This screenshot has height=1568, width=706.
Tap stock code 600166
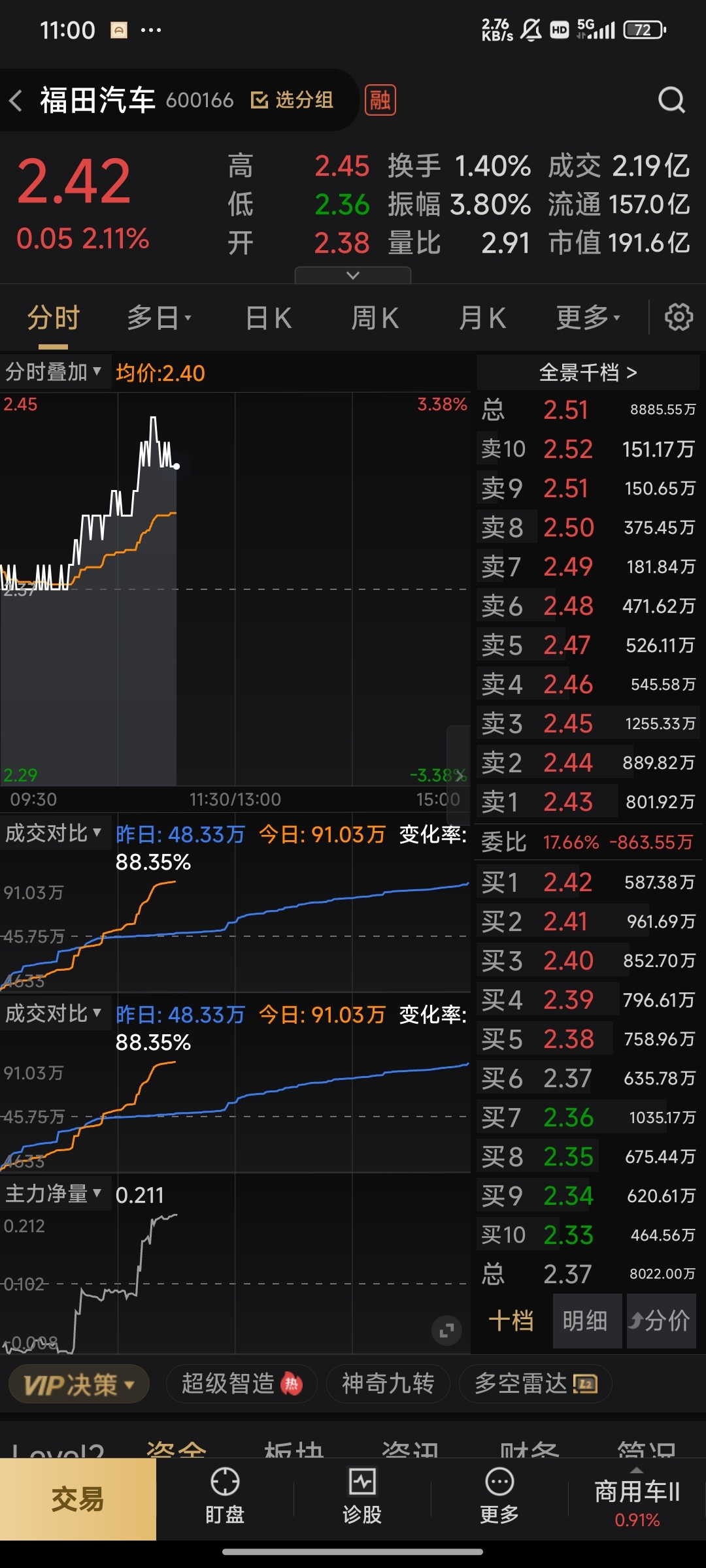point(199,100)
